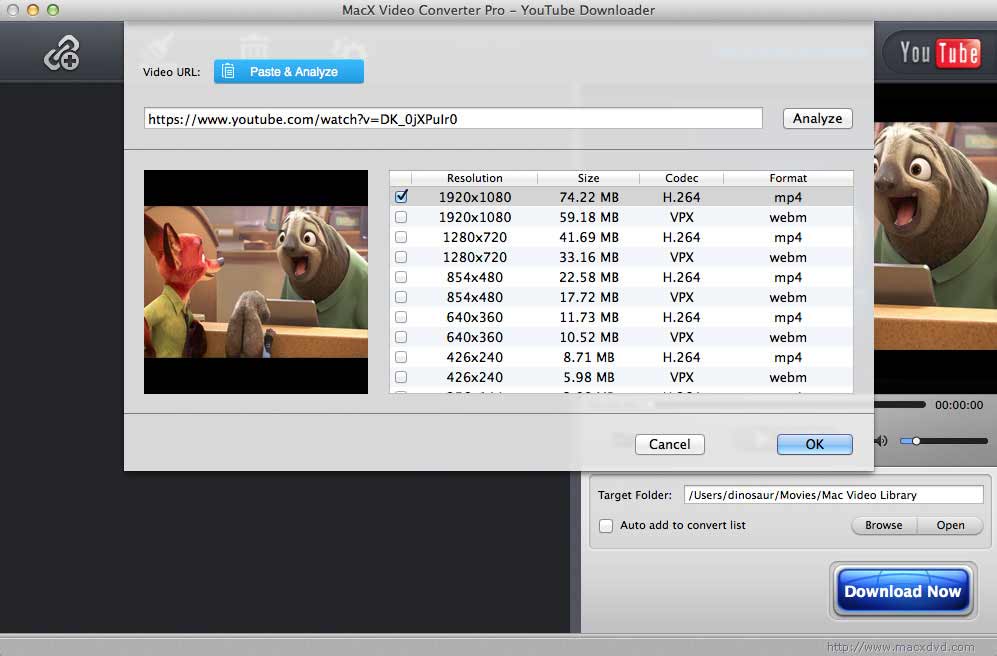Open the YouTube logo button
This screenshot has height=656, width=997.
[939, 53]
